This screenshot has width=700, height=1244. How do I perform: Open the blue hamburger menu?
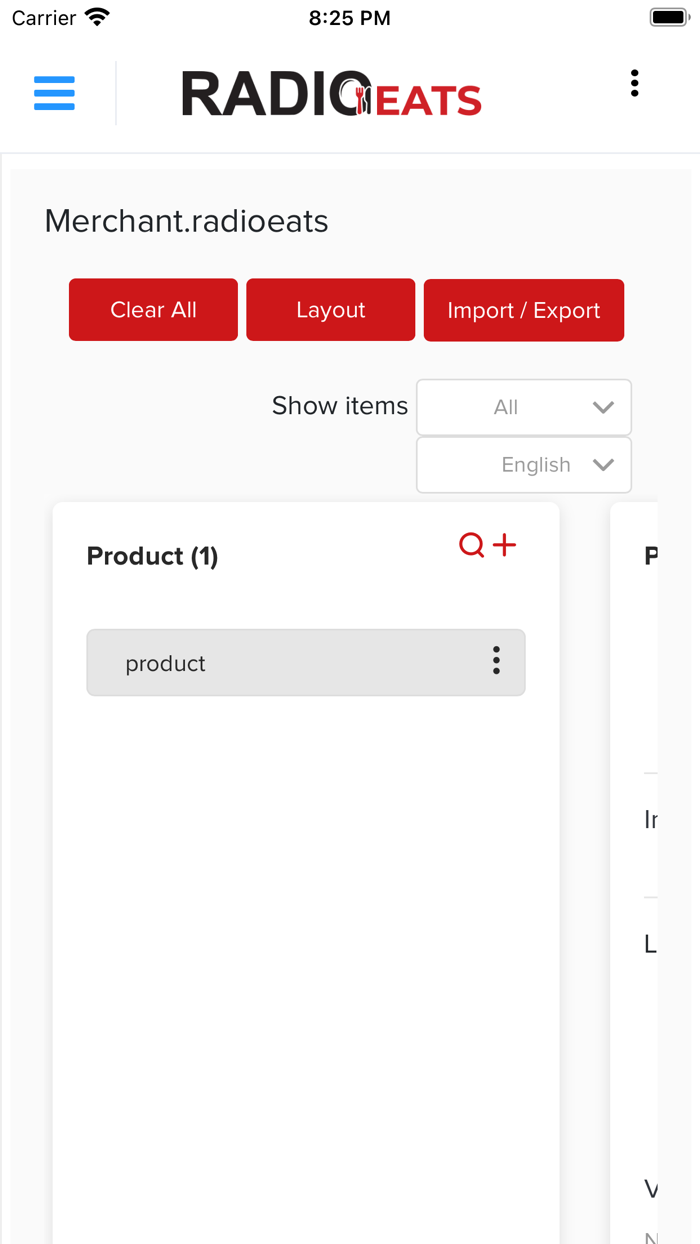[54, 93]
